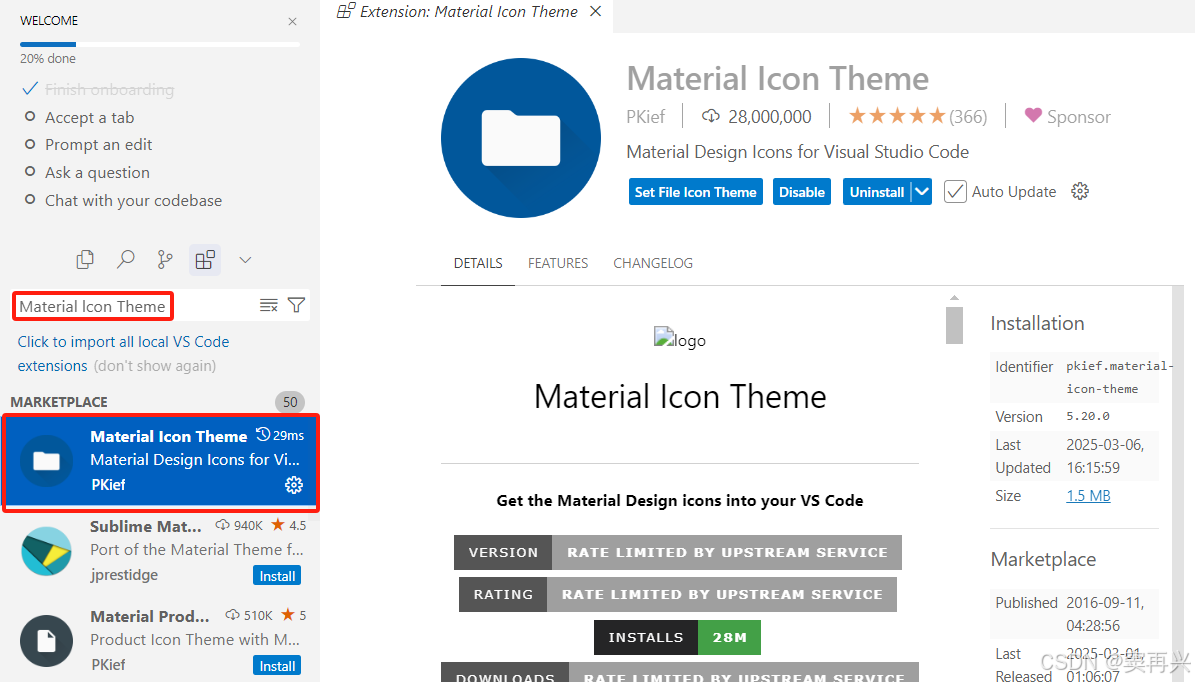Image resolution: width=1195 pixels, height=682 pixels.
Task: Click the Marketplace details heading
Action: pos(1043,559)
